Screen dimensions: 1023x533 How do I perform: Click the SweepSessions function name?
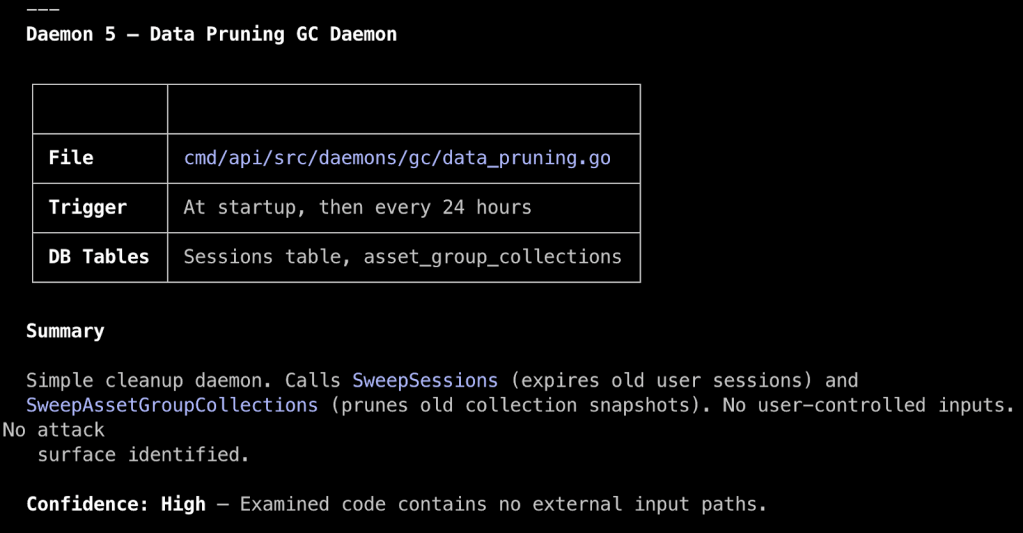tap(425, 381)
